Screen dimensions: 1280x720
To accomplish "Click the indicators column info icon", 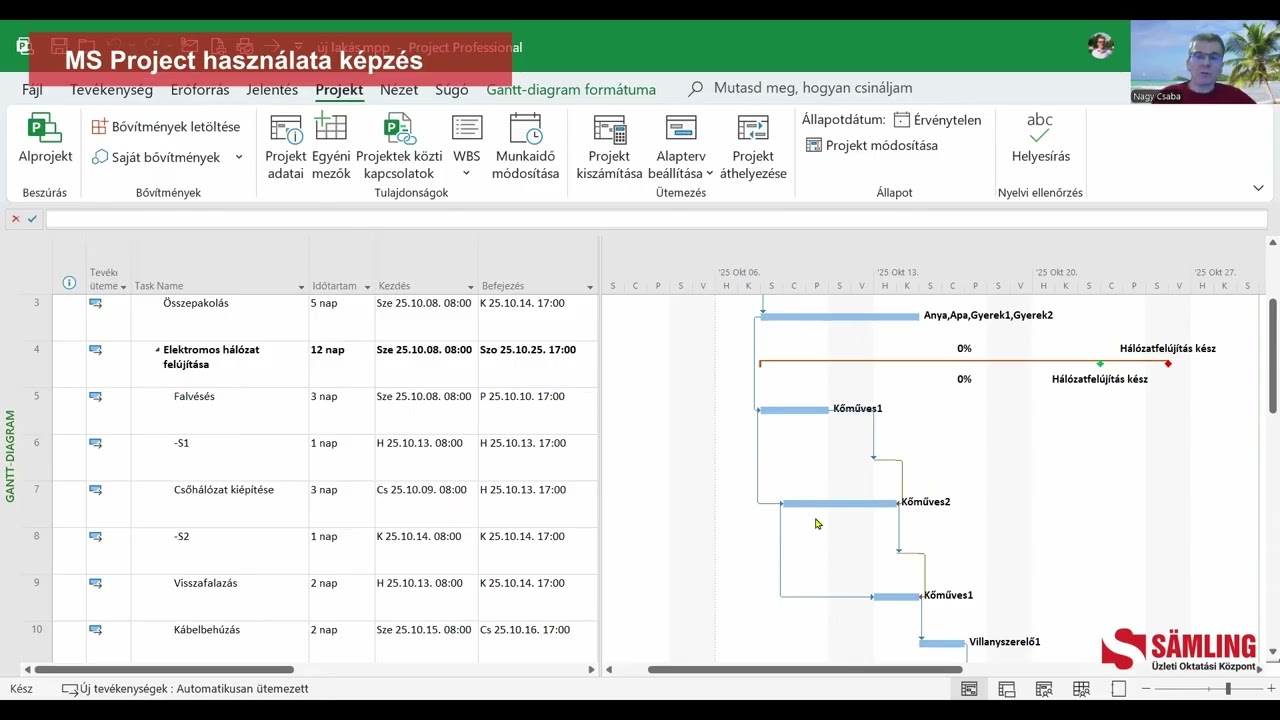I will pos(69,283).
